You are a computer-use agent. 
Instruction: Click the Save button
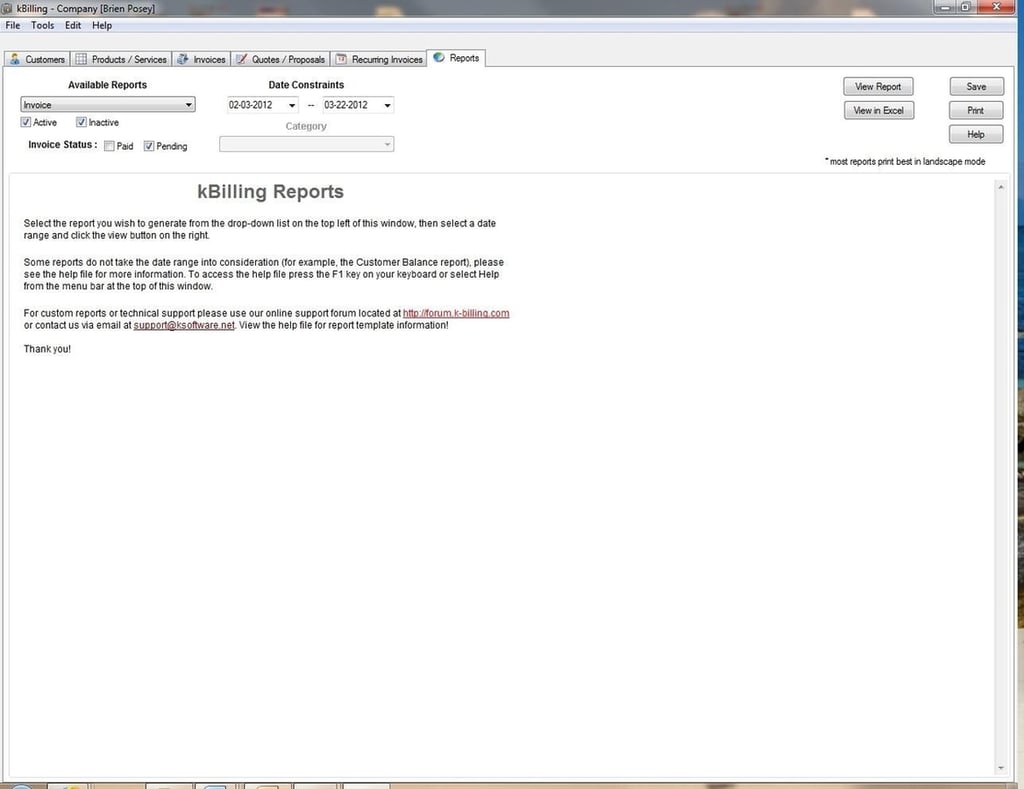pyautogui.click(x=976, y=86)
